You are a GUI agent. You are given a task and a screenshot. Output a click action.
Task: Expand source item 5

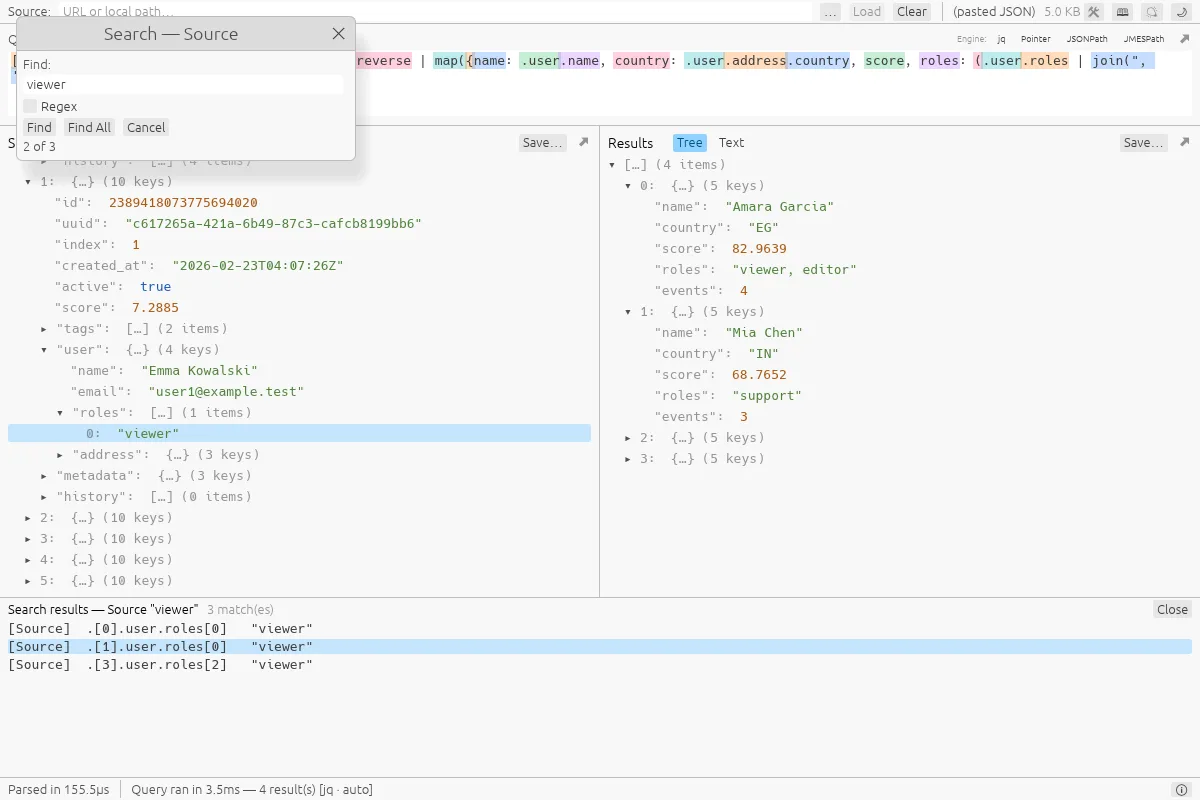pos(28,581)
